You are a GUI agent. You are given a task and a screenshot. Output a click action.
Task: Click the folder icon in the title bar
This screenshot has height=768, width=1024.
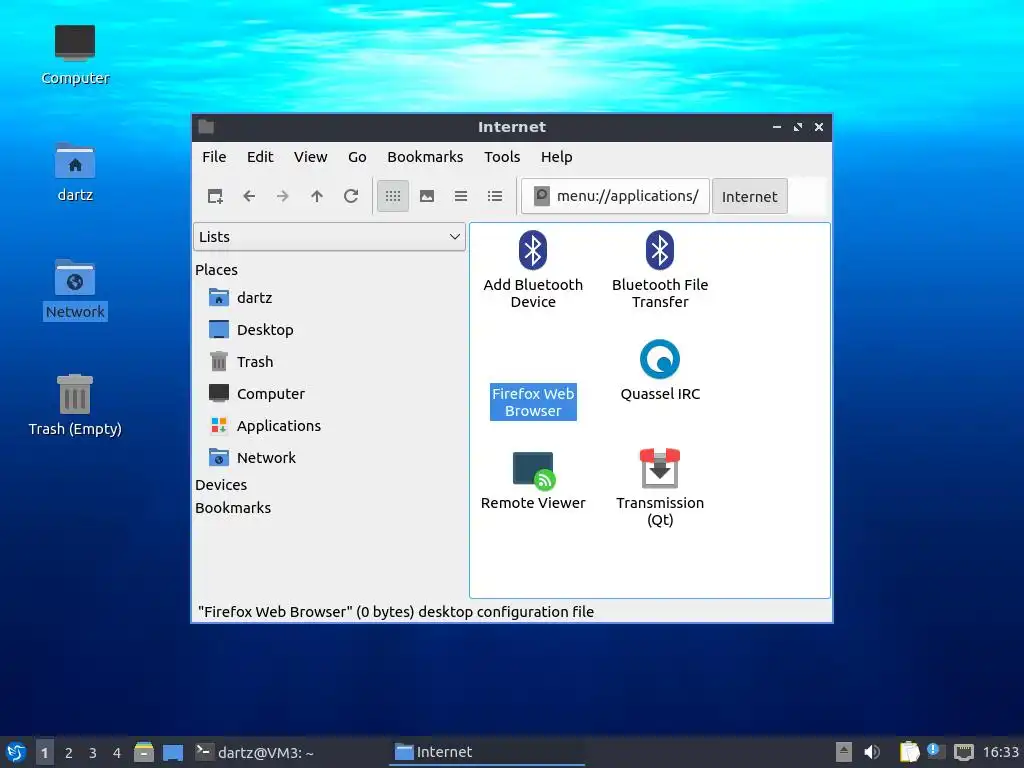point(206,127)
